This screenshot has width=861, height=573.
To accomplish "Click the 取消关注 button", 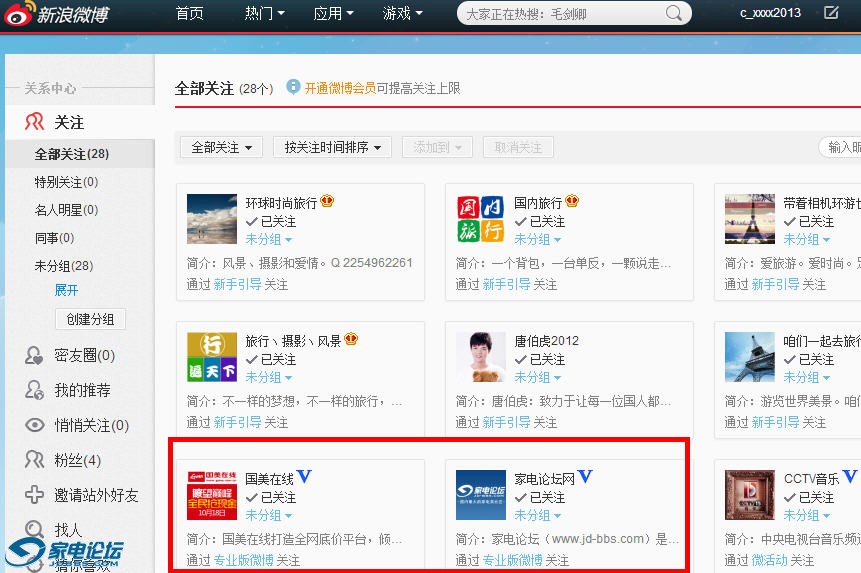I will tap(518, 147).
